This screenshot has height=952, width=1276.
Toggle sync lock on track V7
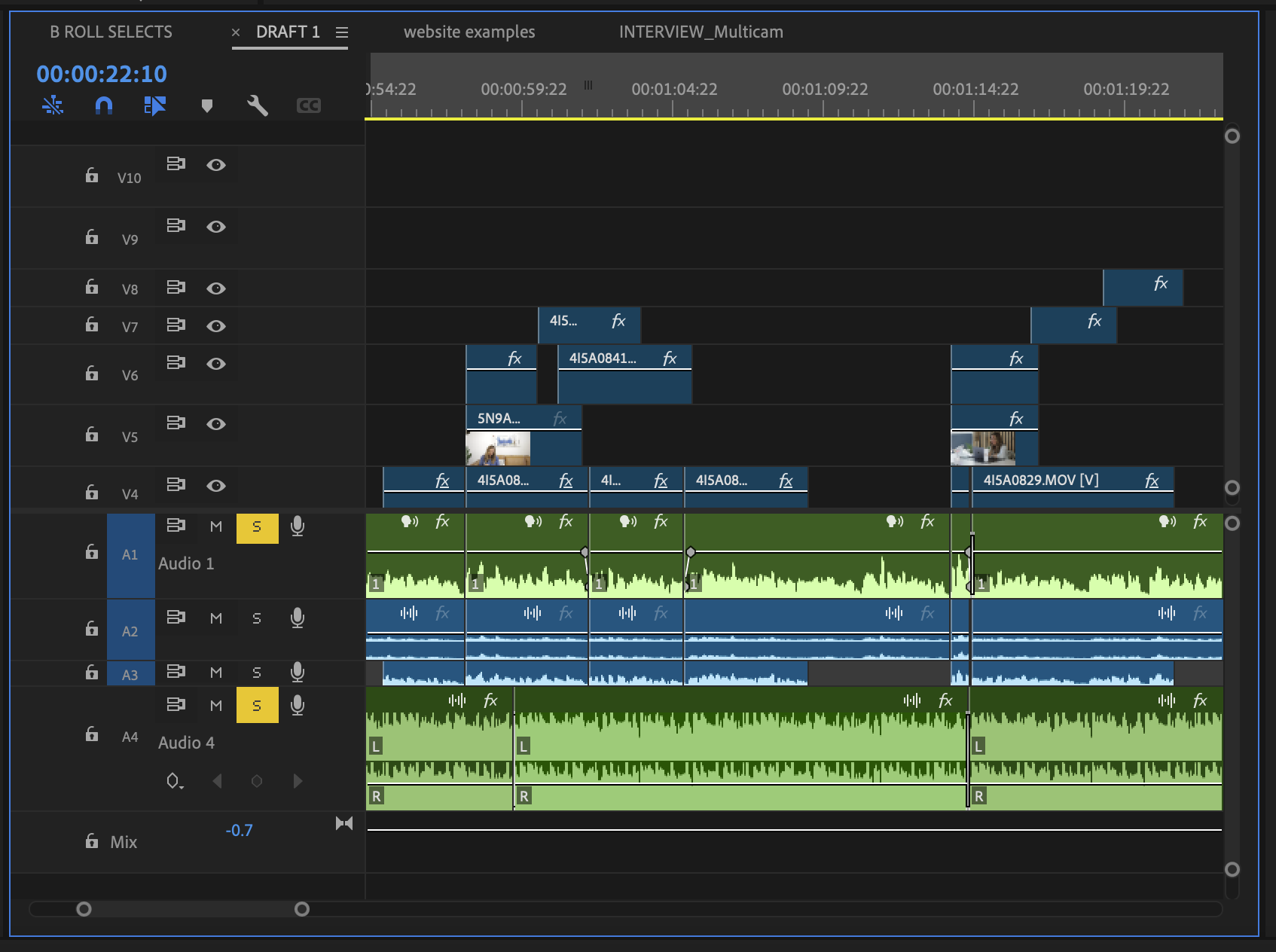(x=176, y=325)
